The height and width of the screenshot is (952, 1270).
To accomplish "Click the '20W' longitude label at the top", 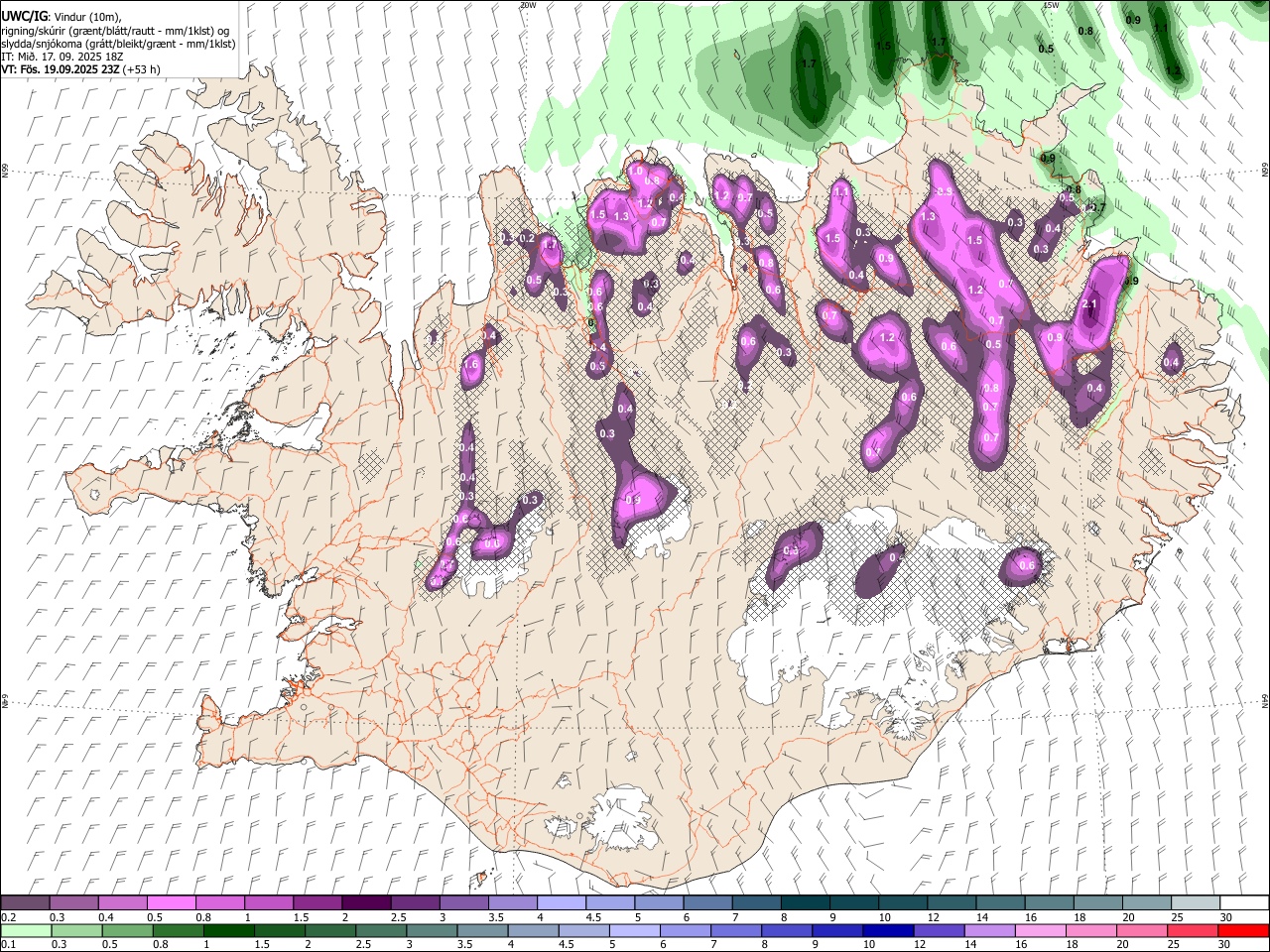I will pos(528,5).
